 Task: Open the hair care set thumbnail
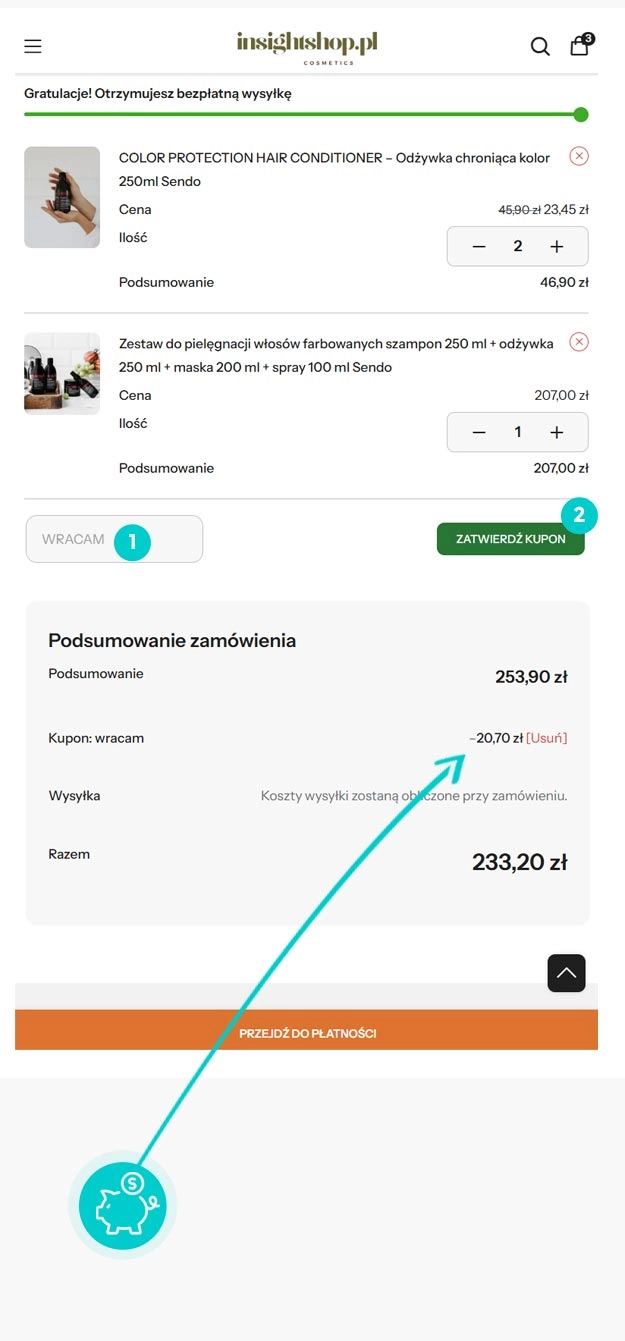(x=62, y=374)
